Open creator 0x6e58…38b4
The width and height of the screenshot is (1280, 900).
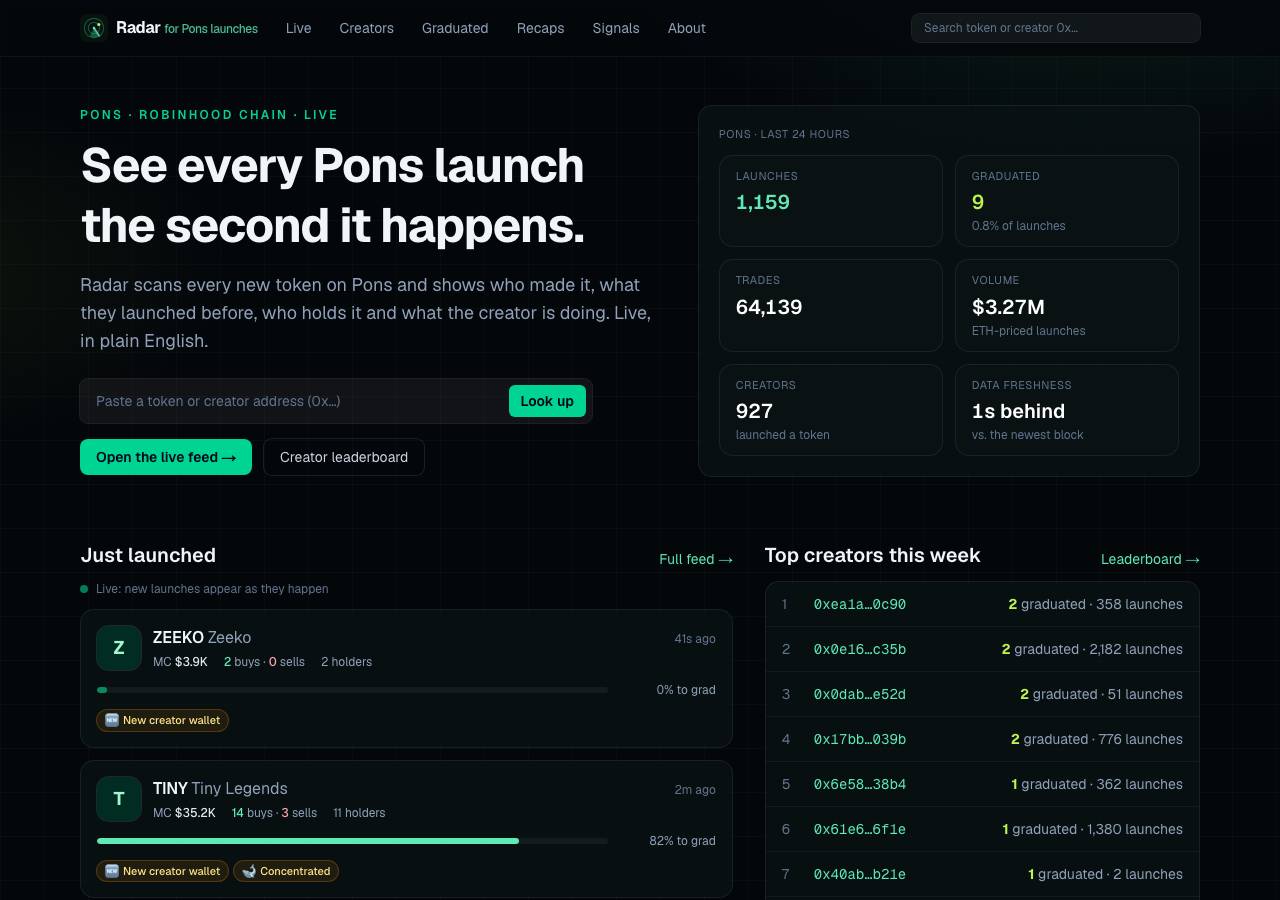pos(860,784)
